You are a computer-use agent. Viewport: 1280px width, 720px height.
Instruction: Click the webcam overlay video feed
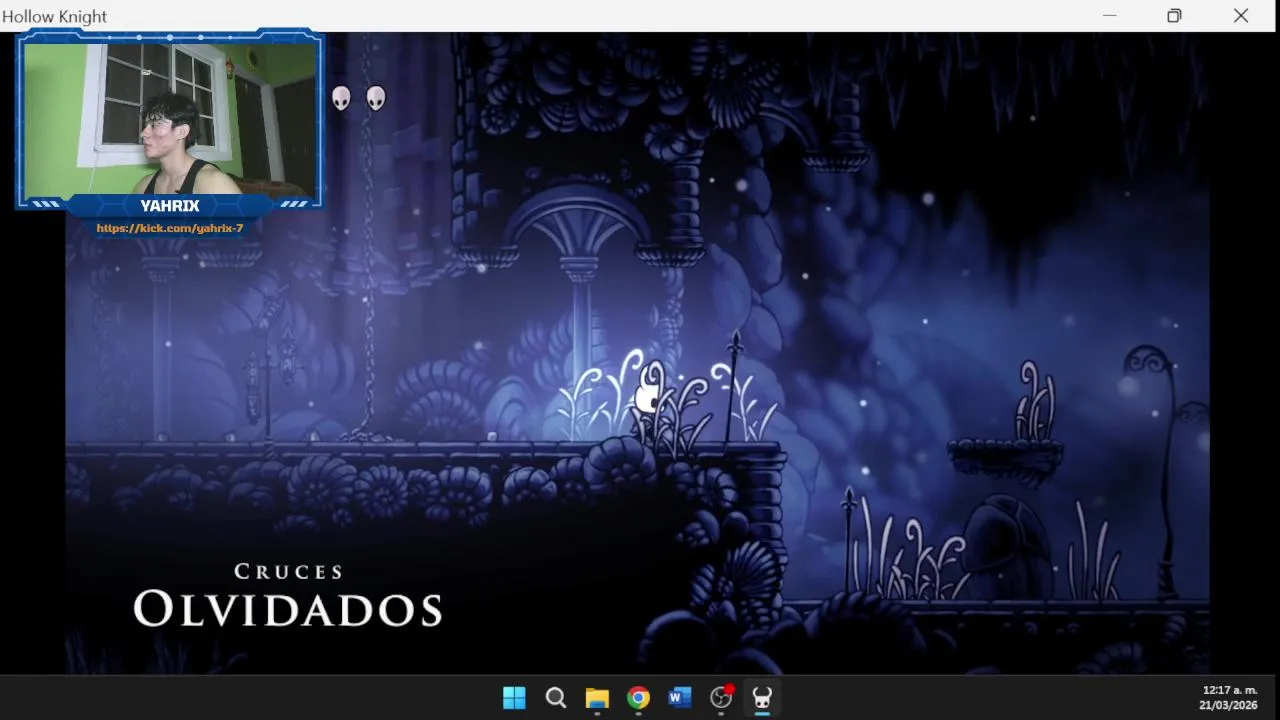coord(168,119)
